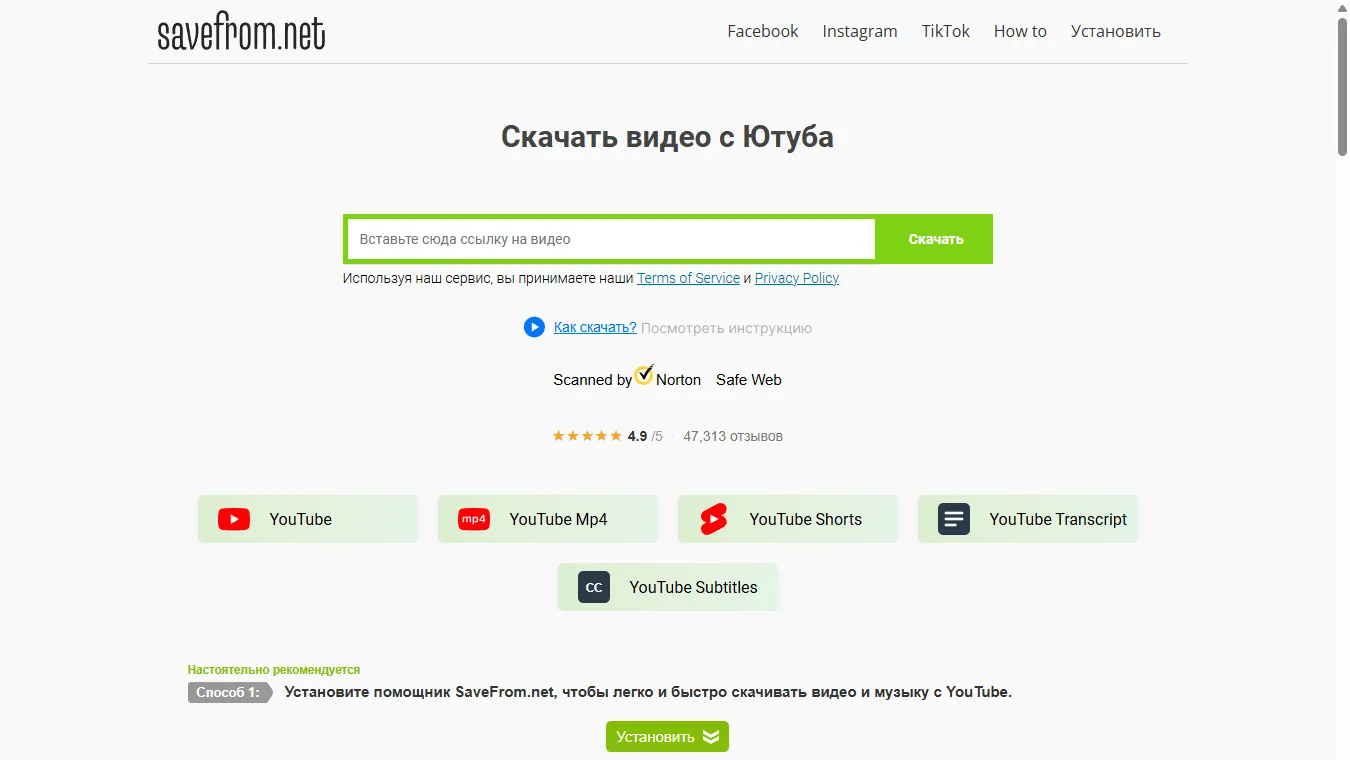Image resolution: width=1350 pixels, height=760 pixels.
Task: Click the Скачать видео с Ютуба heading
Action: tap(667, 136)
